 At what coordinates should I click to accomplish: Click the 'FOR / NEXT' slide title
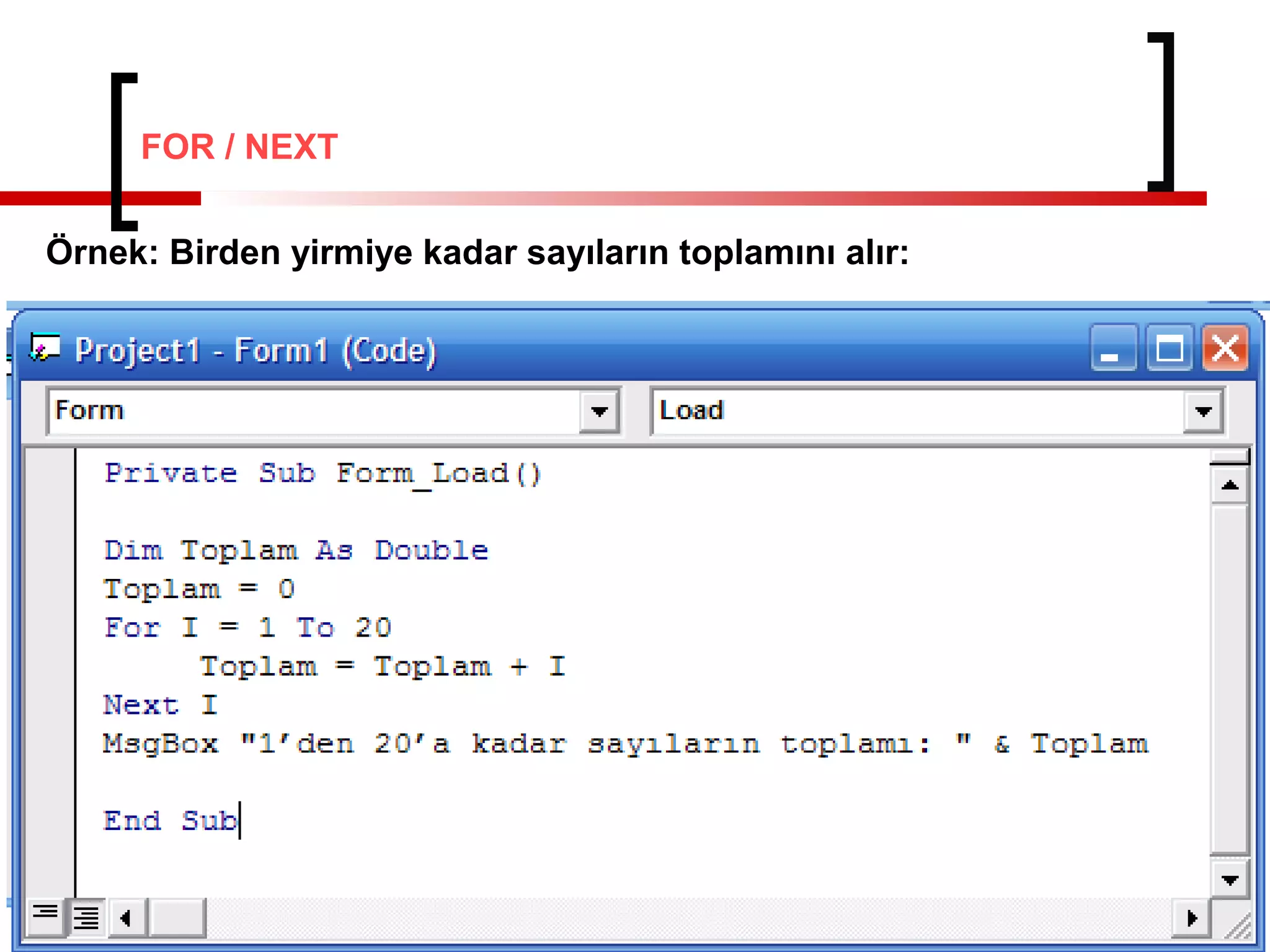pyautogui.click(x=239, y=147)
